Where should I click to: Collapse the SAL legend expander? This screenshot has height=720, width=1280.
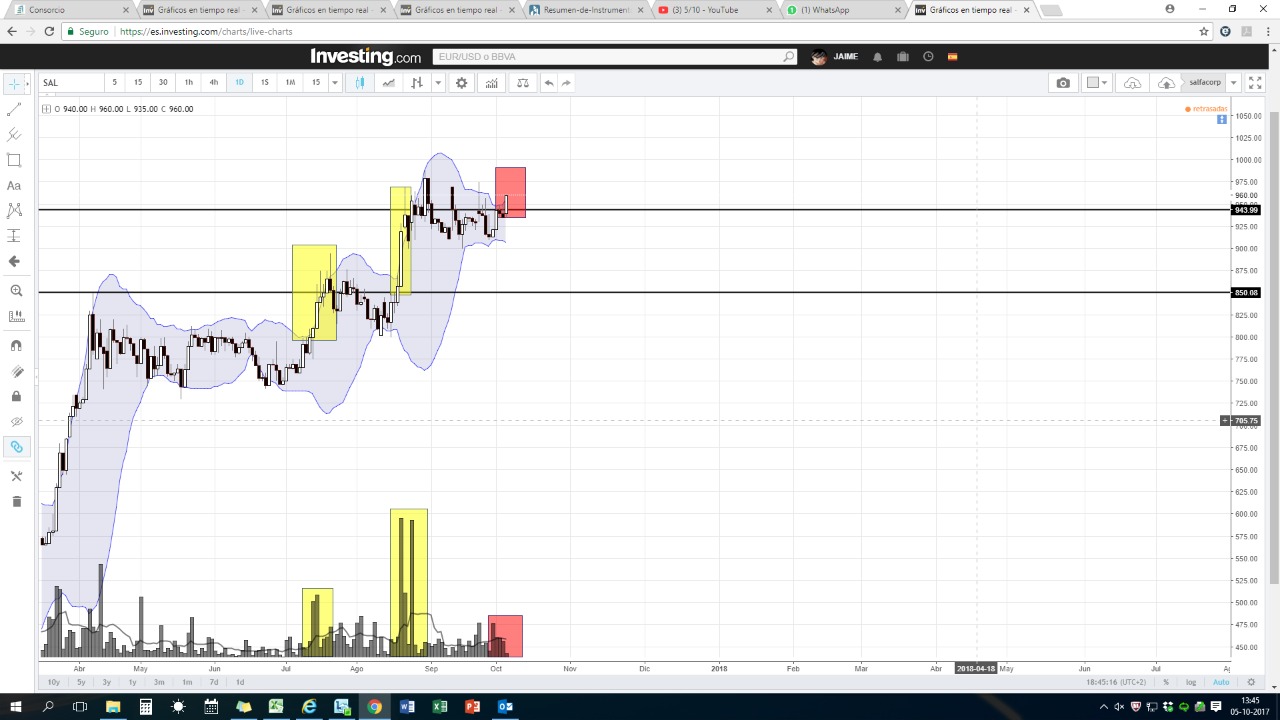coord(46,109)
